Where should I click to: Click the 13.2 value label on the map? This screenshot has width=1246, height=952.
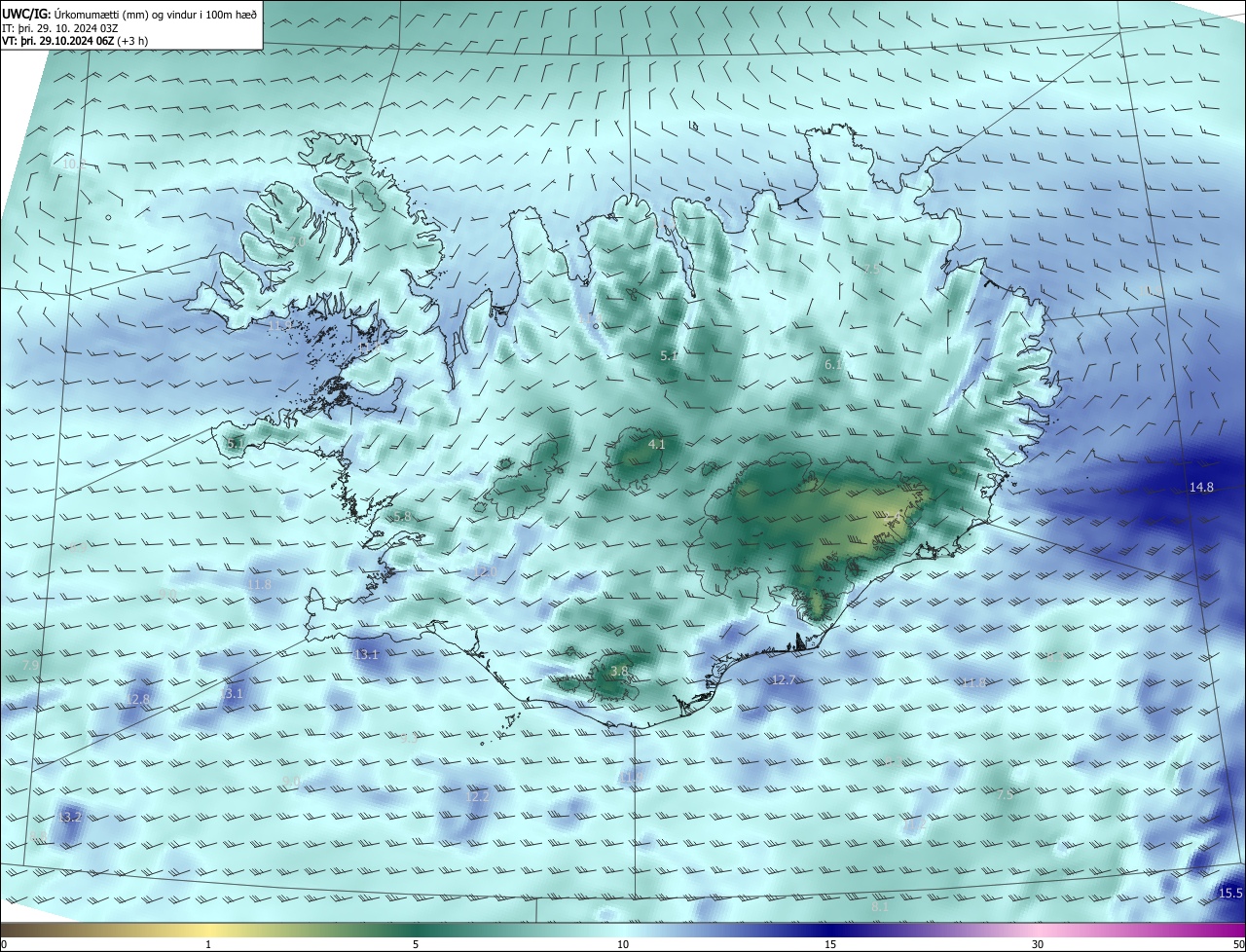[69, 817]
